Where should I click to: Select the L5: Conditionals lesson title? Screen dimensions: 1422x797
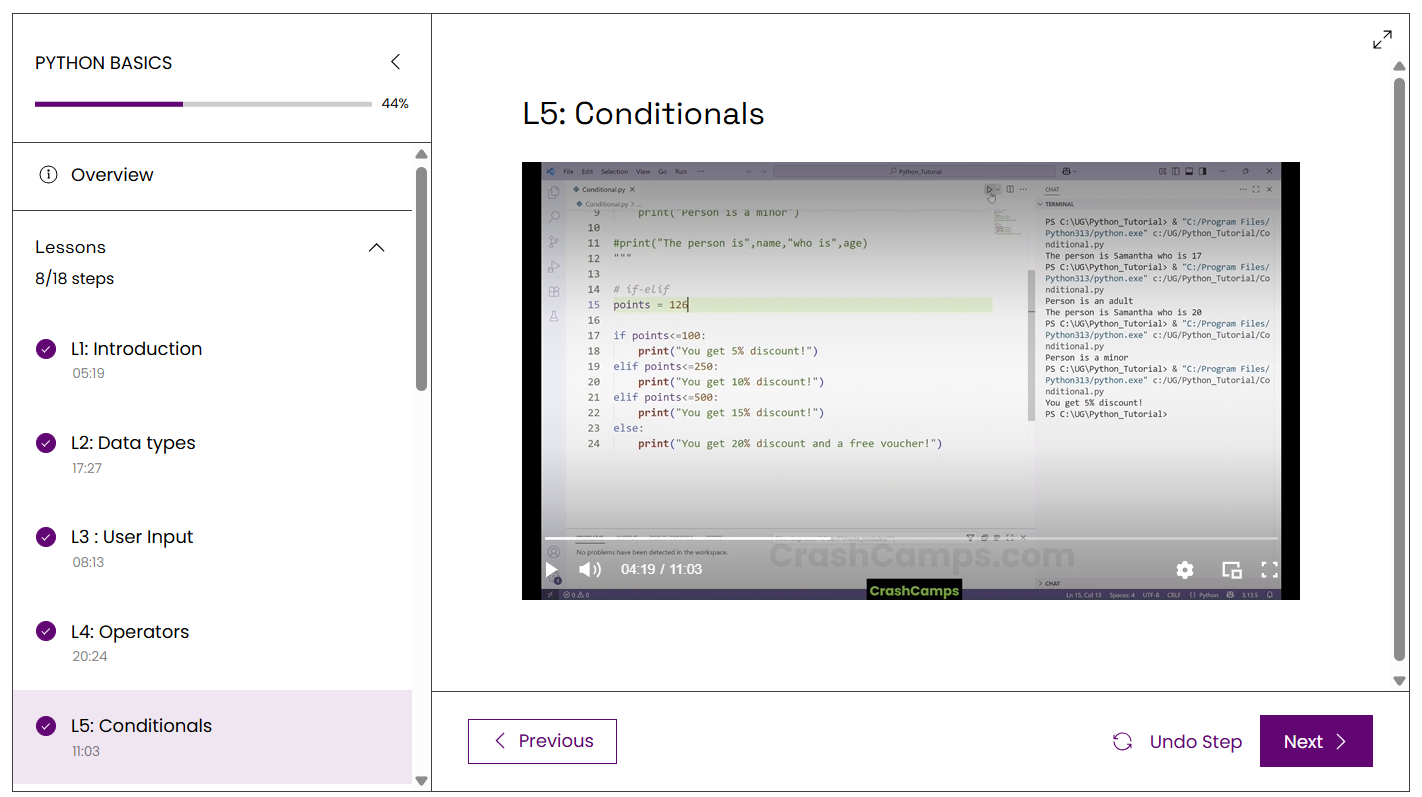tap(141, 726)
